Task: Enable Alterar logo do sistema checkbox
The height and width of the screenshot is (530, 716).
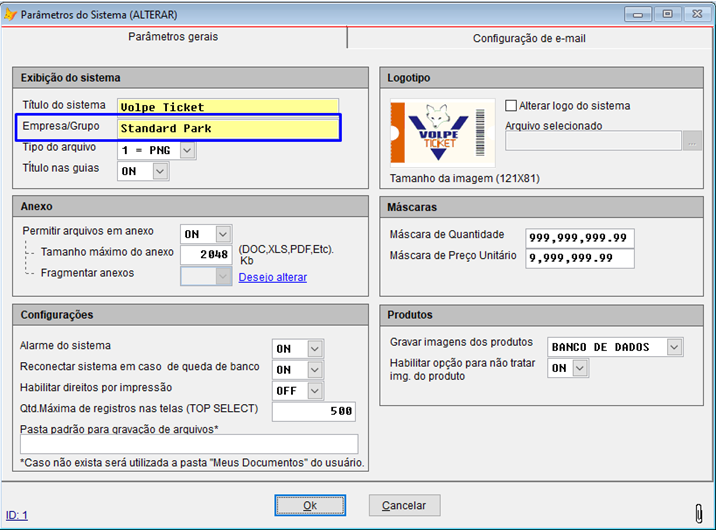Action: pyautogui.click(x=512, y=106)
